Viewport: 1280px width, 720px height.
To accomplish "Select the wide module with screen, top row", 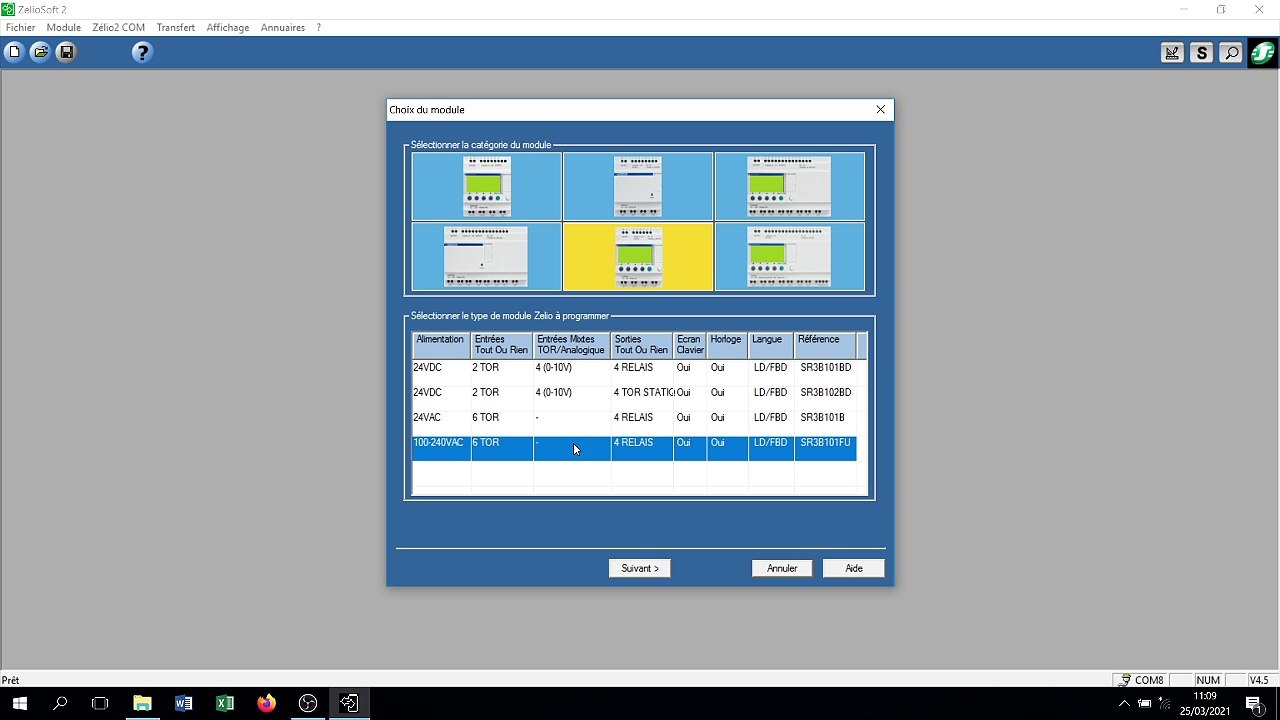I will (790, 186).
